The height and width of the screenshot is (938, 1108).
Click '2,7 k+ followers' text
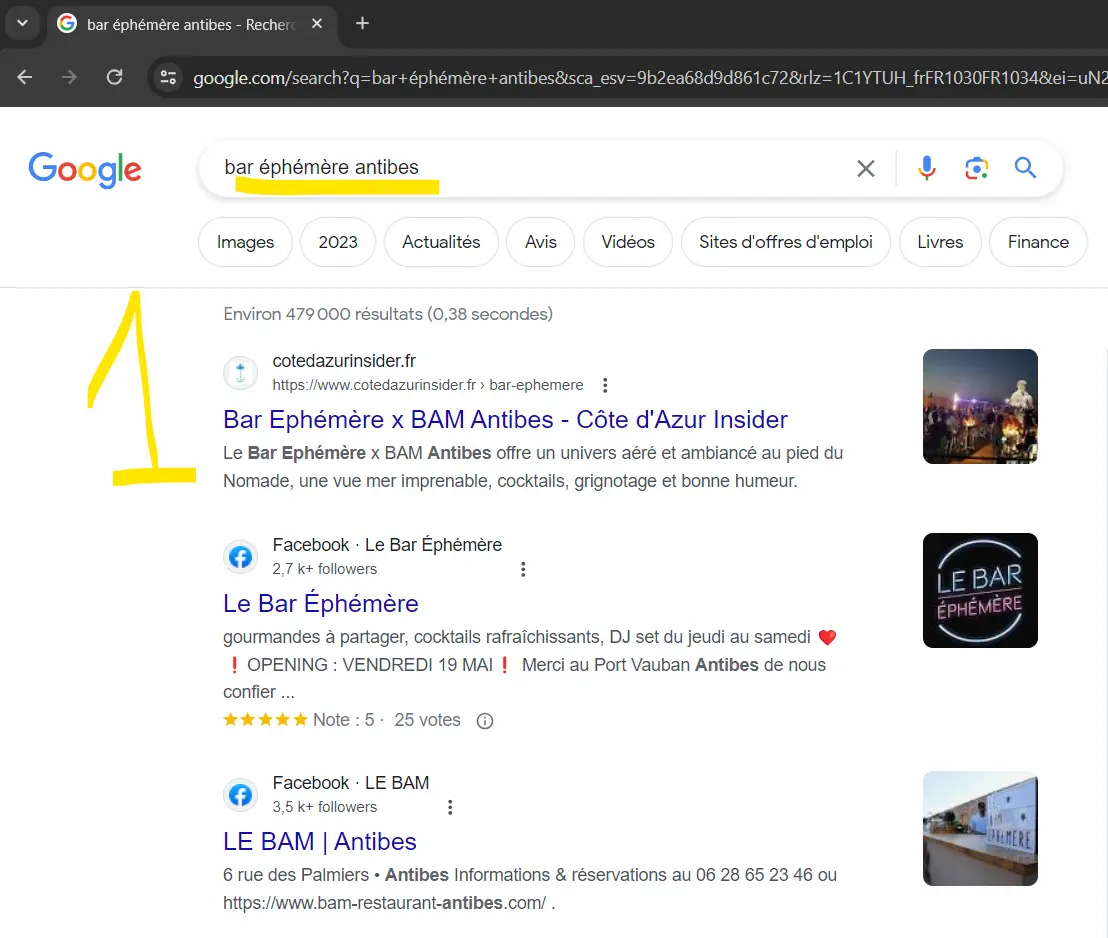pyautogui.click(x=324, y=569)
